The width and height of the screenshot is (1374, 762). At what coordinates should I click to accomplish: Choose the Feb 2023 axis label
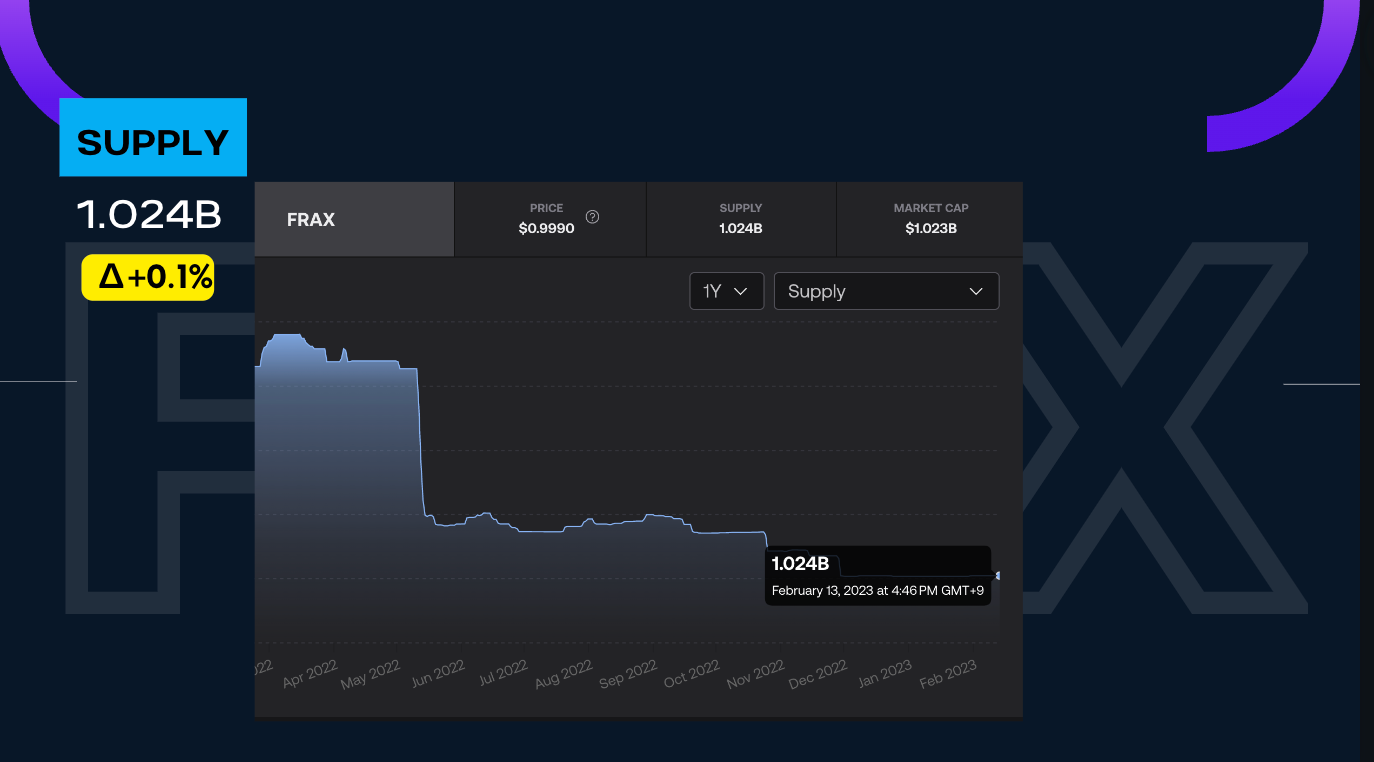point(948,675)
